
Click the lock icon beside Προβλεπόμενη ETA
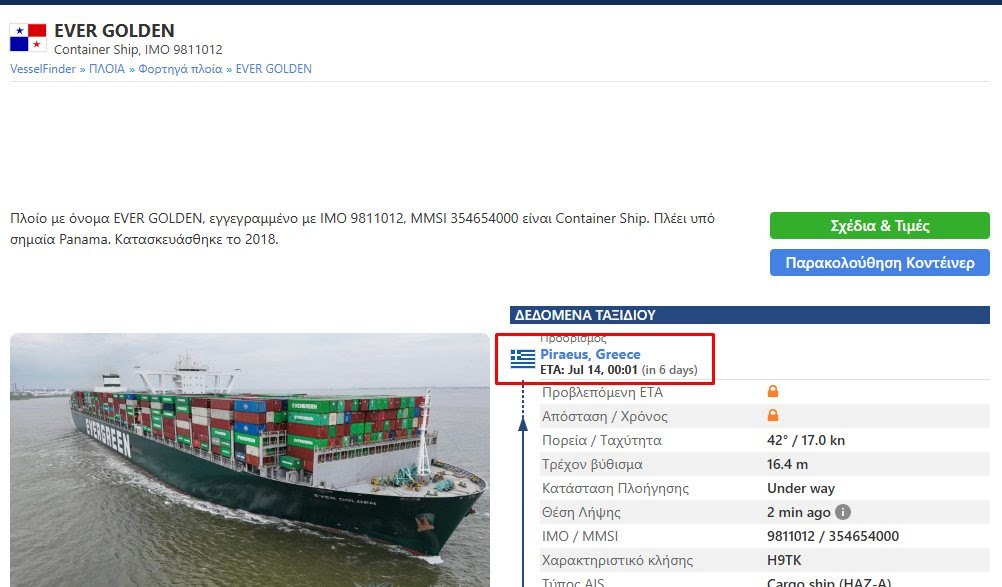773,392
